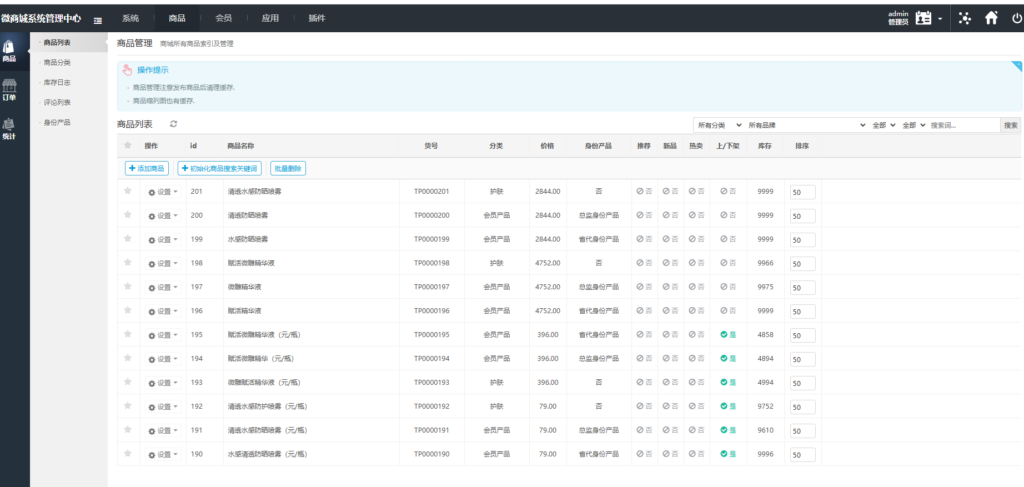Open the 订单 orders sidebar section
This screenshot has width=1024, height=487.
click(x=10, y=90)
